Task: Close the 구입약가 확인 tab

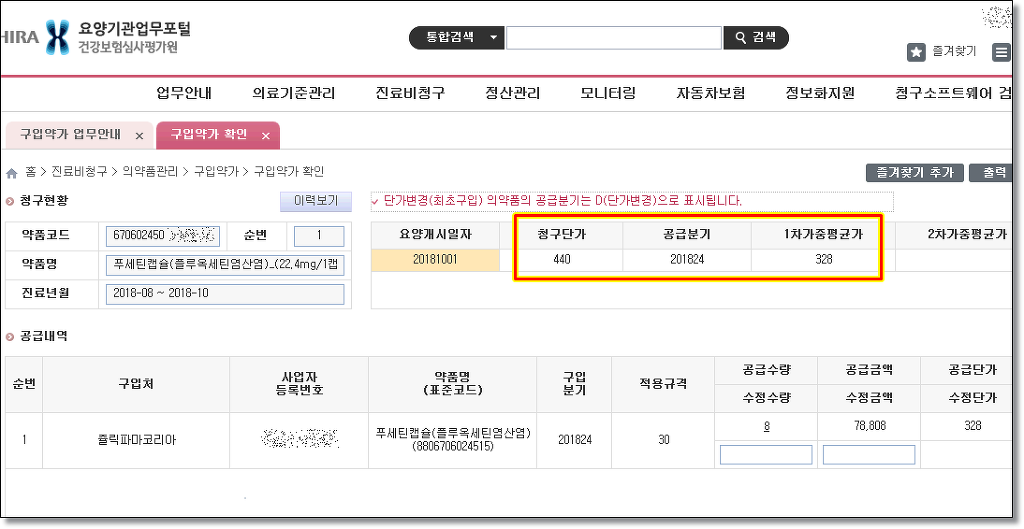Action: [265, 135]
